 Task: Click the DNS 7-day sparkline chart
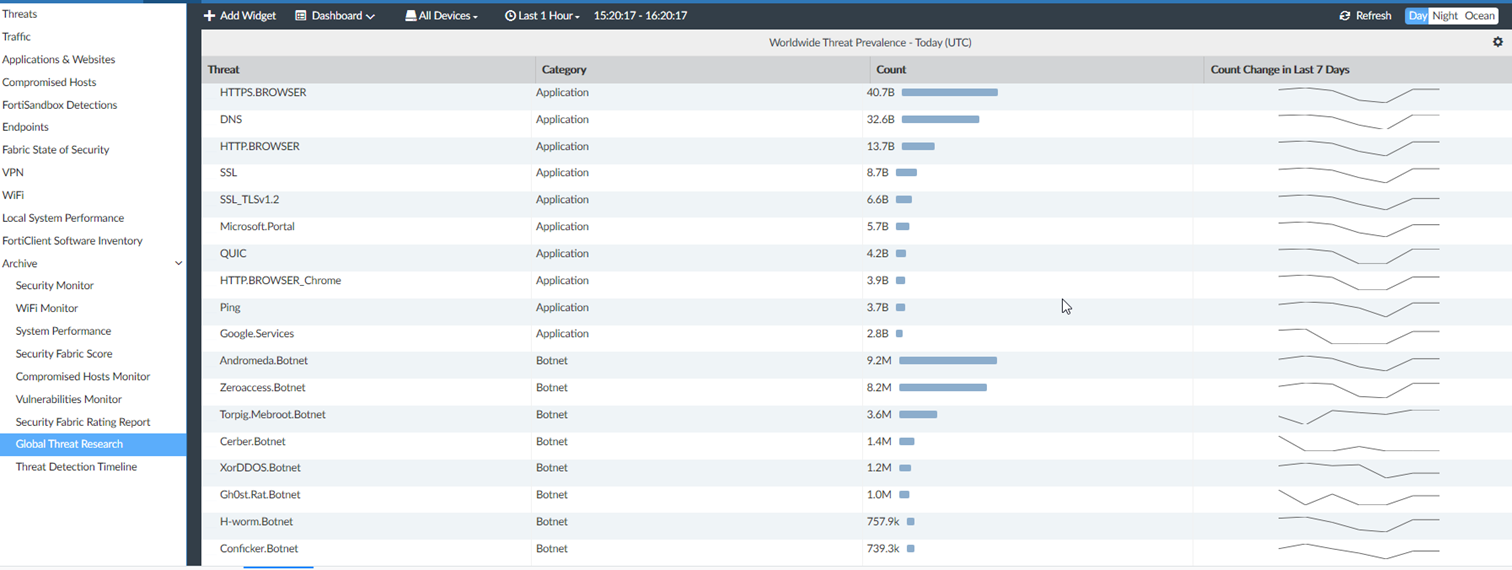pyautogui.click(x=1358, y=120)
